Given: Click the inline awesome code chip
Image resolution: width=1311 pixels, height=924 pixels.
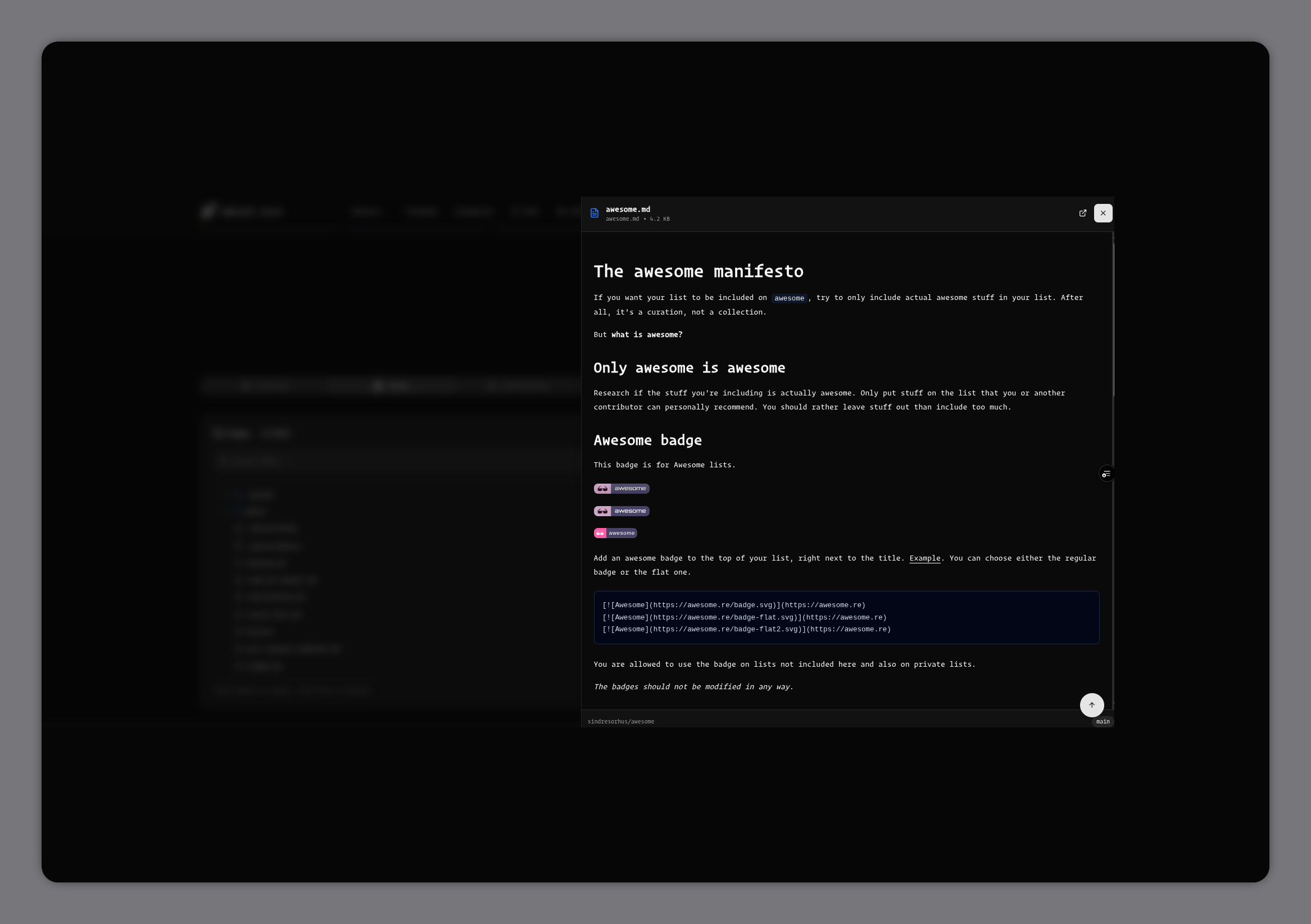Looking at the screenshot, I should (789, 297).
